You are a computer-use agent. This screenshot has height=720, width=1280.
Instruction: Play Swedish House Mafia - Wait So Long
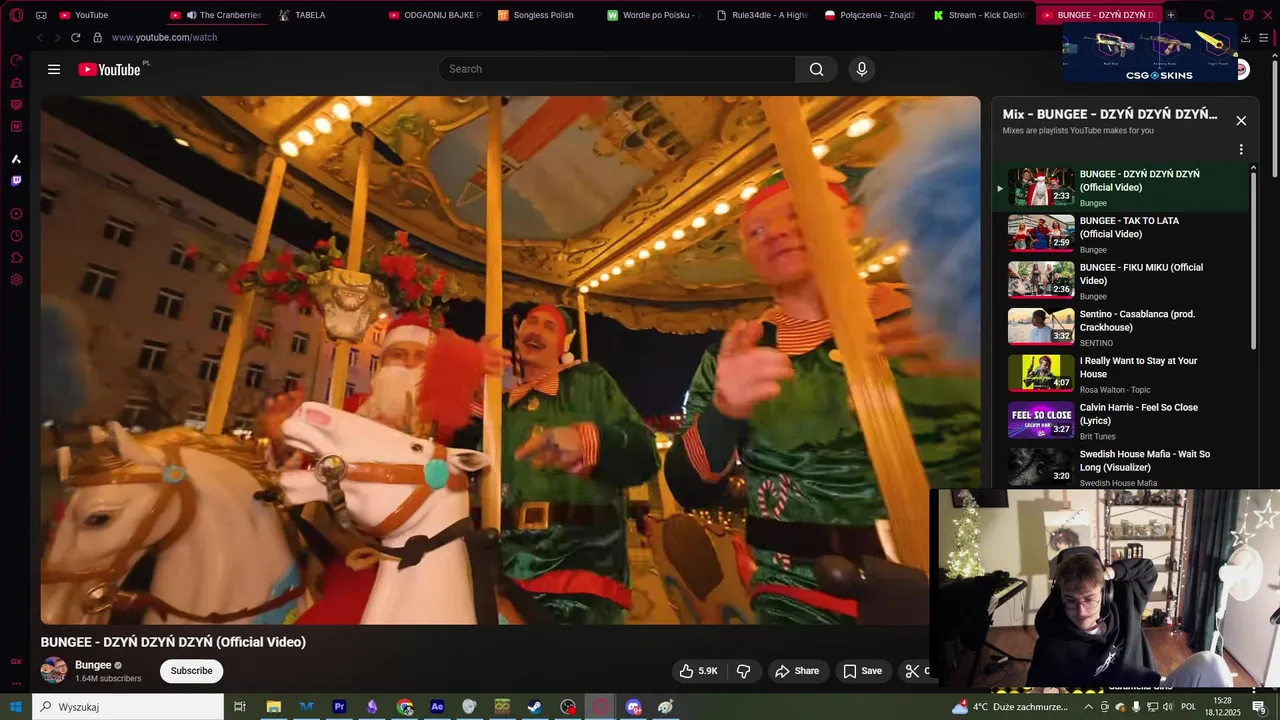click(1120, 468)
